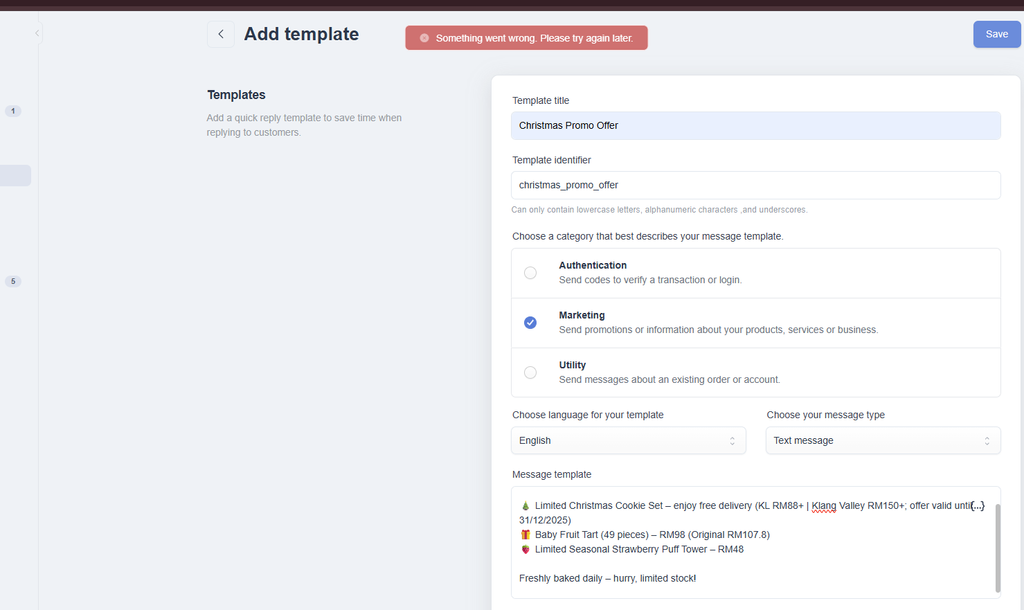Dismiss the error toast via its X icon
This screenshot has height=610, width=1024.
pyautogui.click(x=424, y=38)
